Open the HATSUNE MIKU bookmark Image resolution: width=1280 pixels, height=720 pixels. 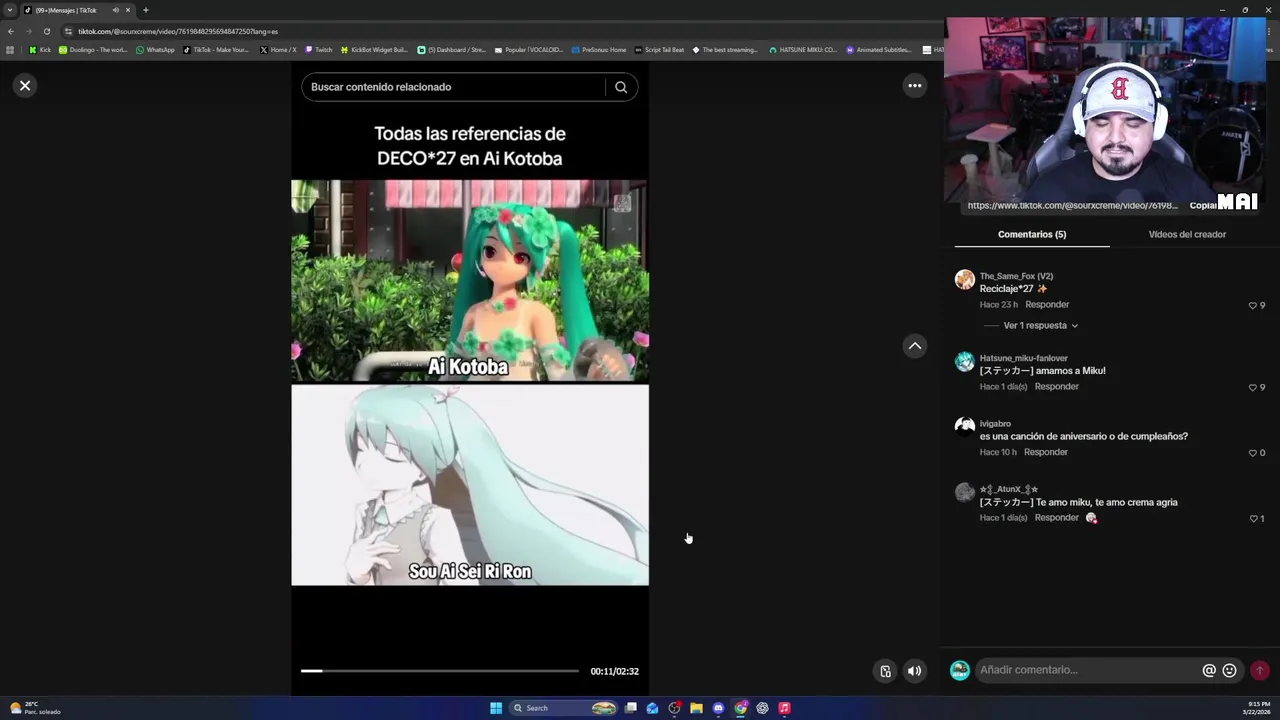tap(803, 50)
